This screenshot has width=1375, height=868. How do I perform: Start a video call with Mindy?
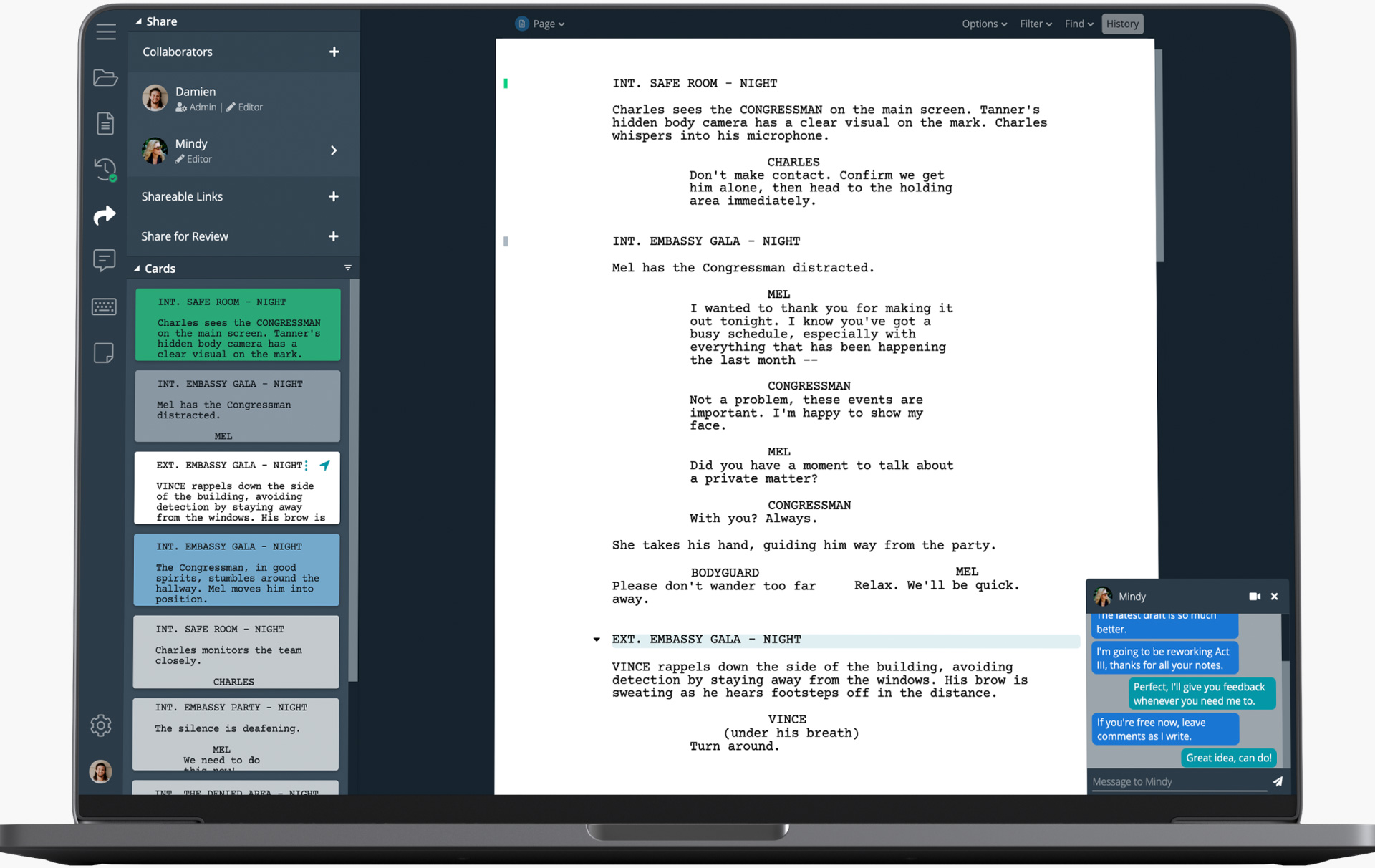tap(1254, 596)
